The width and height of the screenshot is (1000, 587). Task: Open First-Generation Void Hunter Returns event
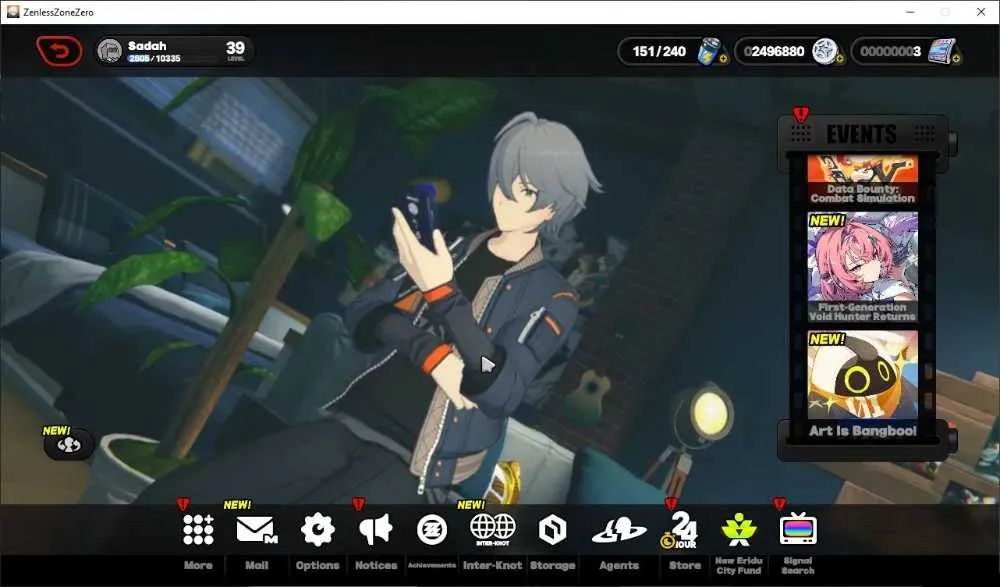[862, 267]
